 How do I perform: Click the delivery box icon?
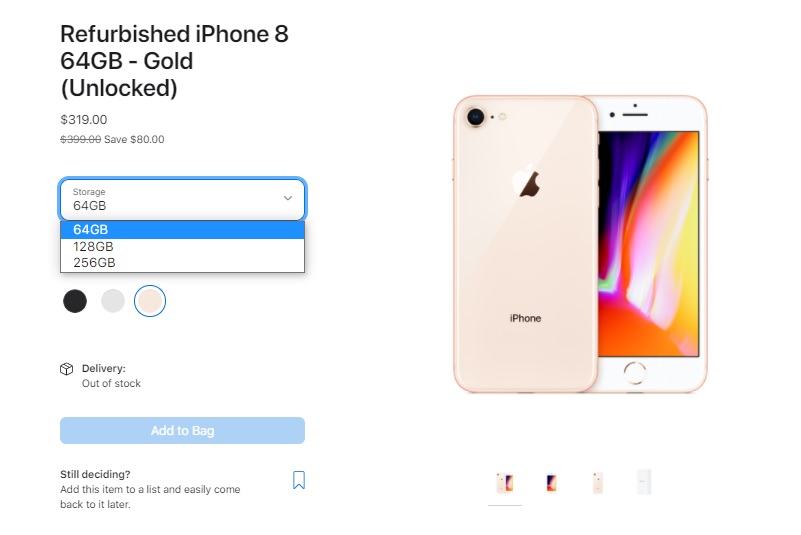pyautogui.click(x=66, y=369)
